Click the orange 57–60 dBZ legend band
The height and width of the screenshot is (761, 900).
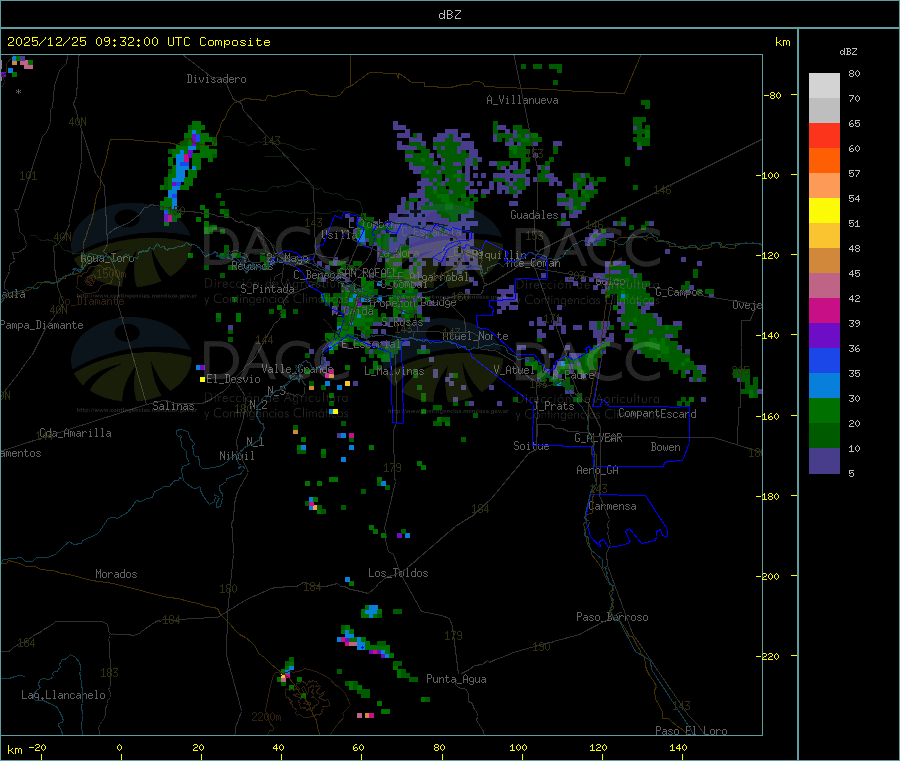(824, 161)
